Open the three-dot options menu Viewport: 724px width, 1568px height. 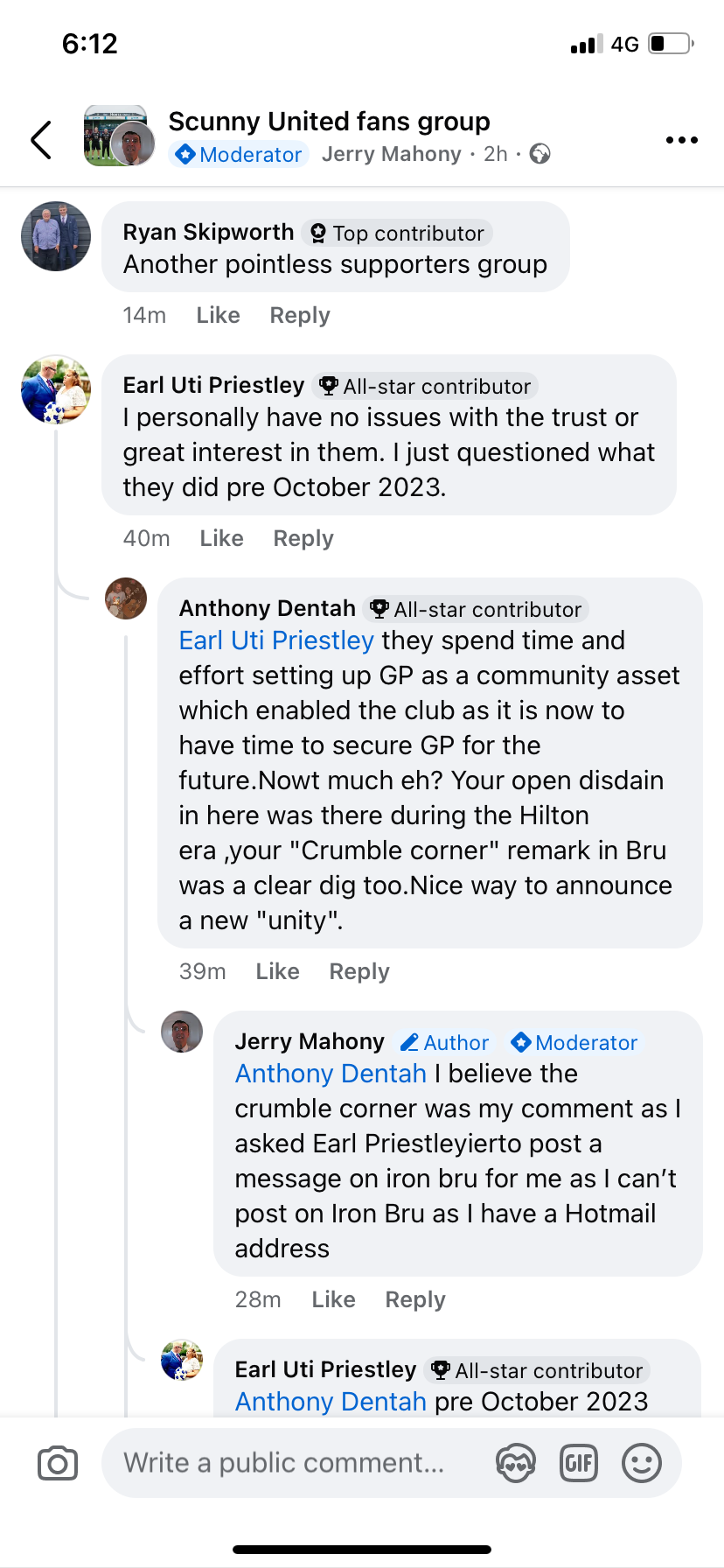click(x=681, y=140)
